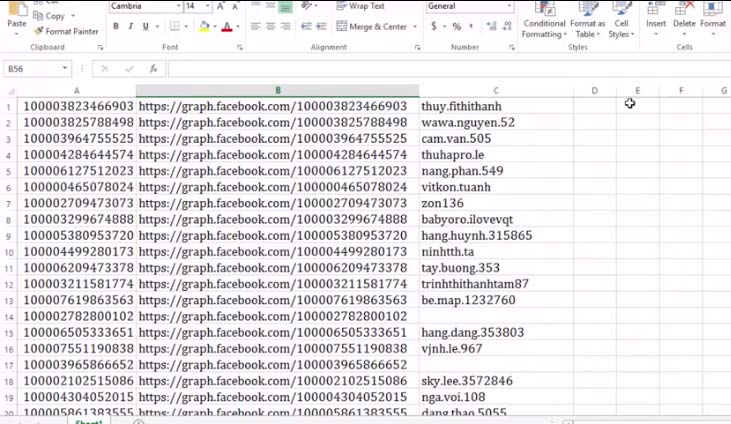The height and width of the screenshot is (424, 731).
Task: Click the Paste button
Action: coord(17,19)
